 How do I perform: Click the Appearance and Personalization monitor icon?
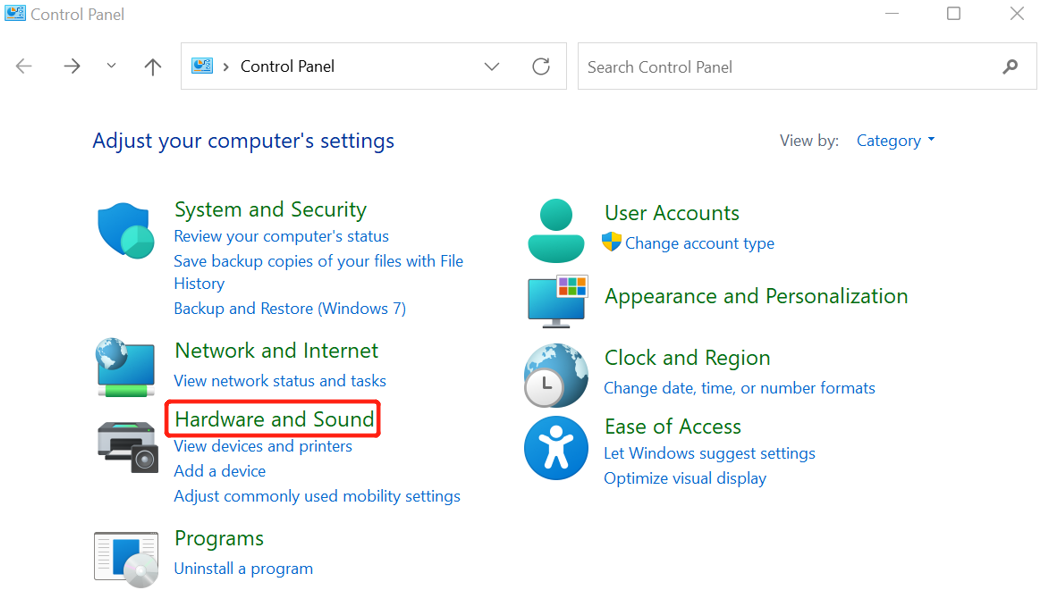coord(558,302)
